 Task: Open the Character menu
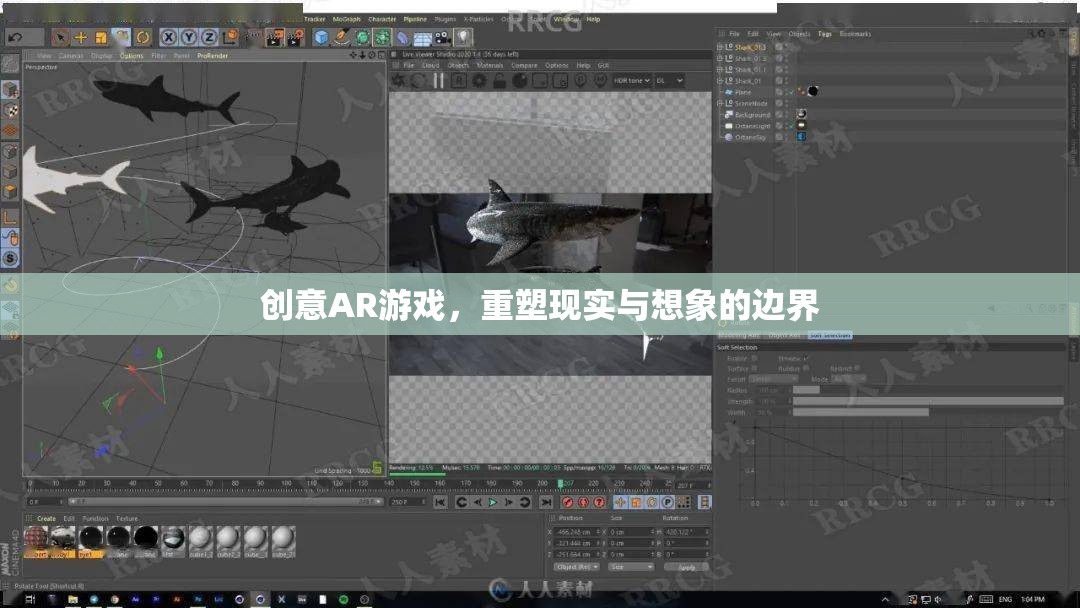coord(382,19)
